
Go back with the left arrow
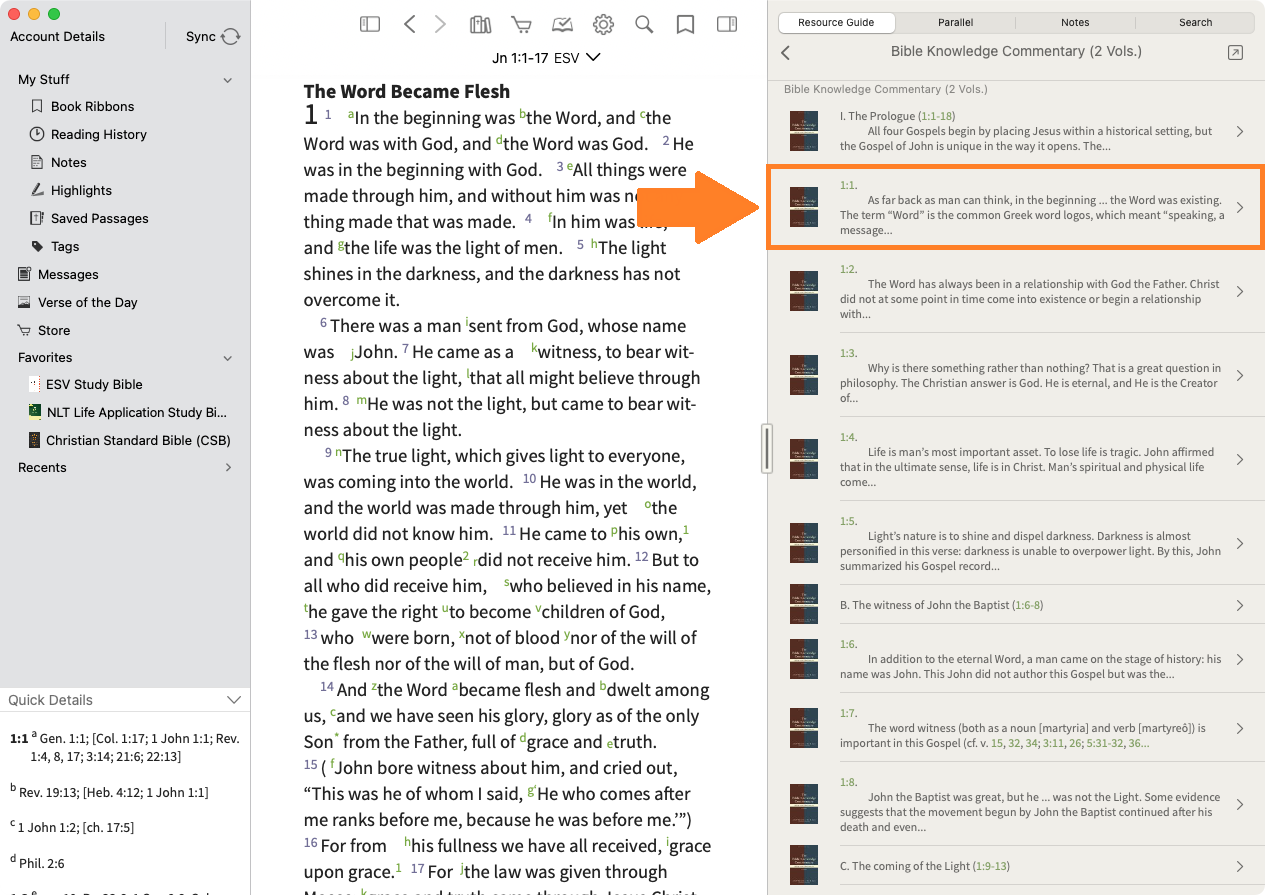click(x=409, y=24)
